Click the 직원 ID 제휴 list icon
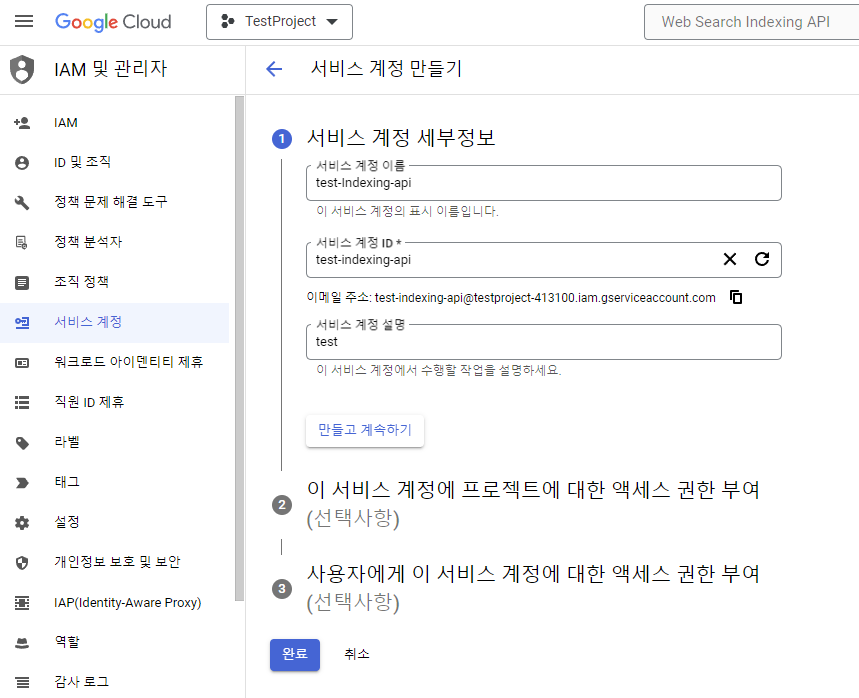This screenshot has height=698, width=859. [x=22, y=403]
